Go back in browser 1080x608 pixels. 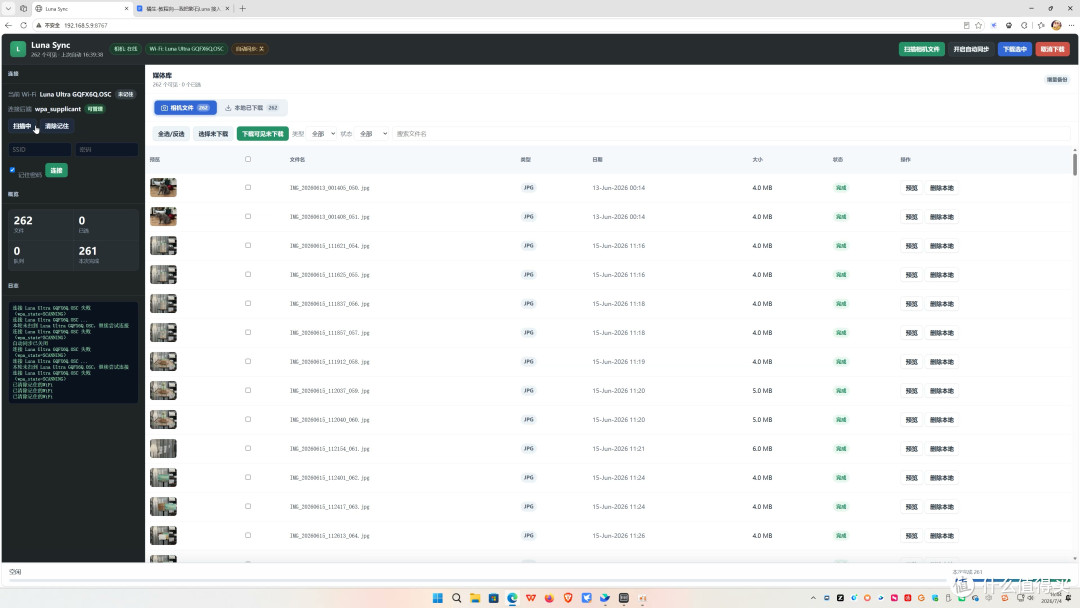pos(8,25)
